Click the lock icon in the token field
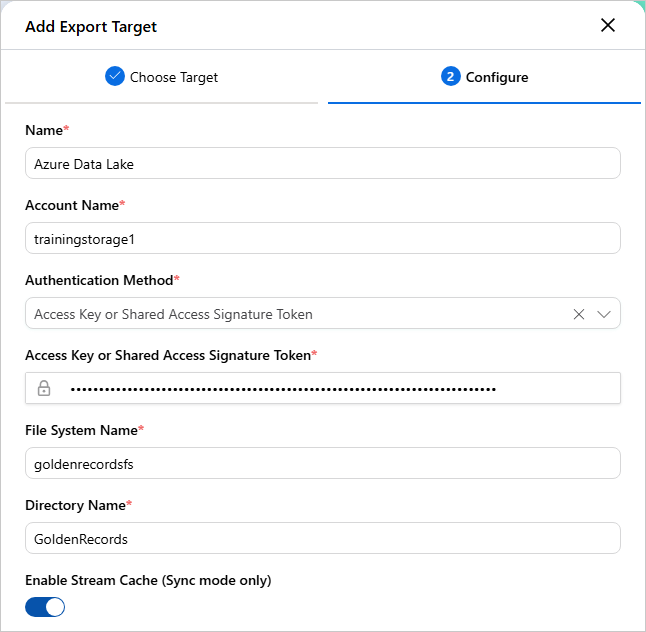646x632 pixels. [44, 388]
